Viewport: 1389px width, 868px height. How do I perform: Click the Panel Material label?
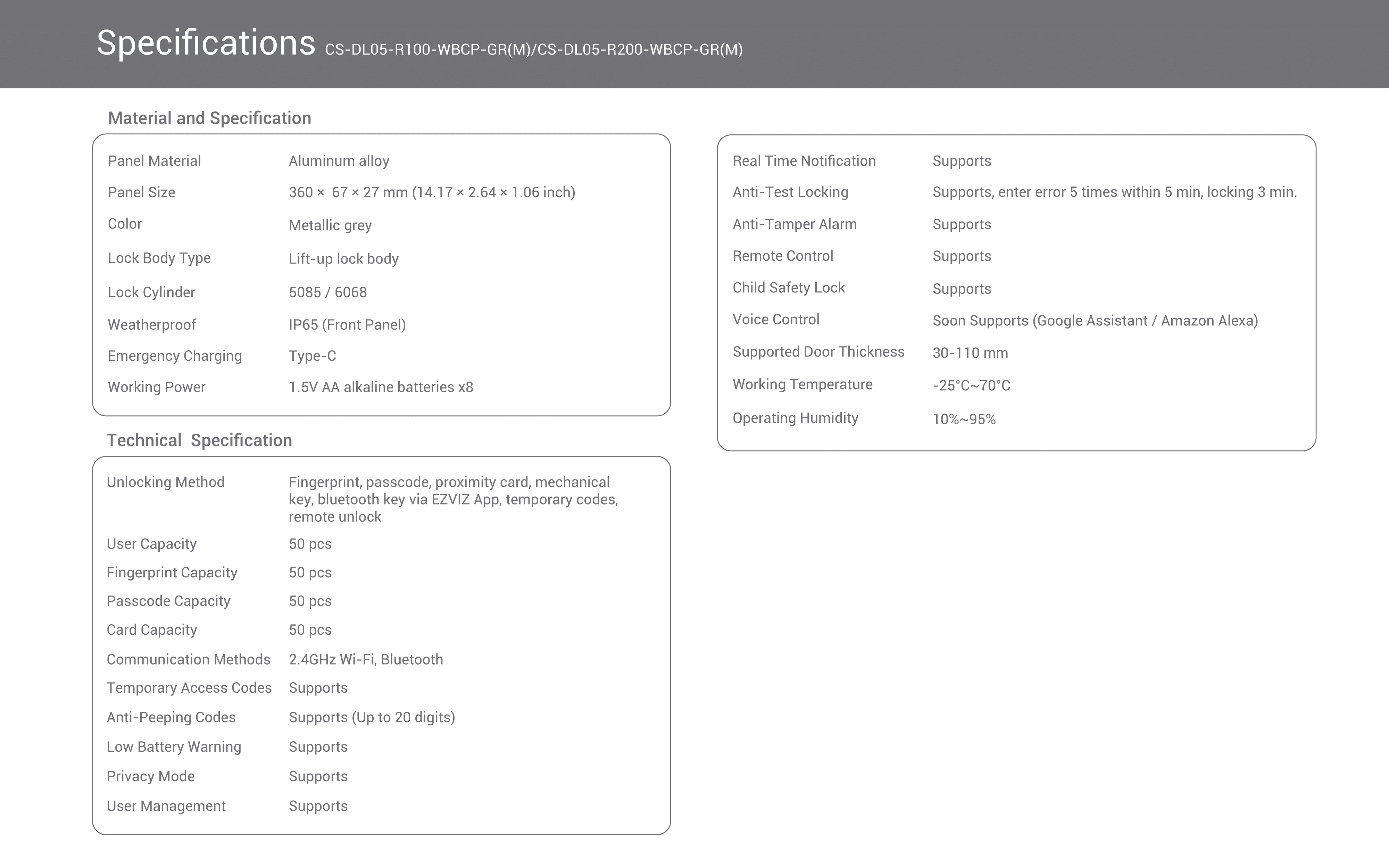[x=155, y=161]
